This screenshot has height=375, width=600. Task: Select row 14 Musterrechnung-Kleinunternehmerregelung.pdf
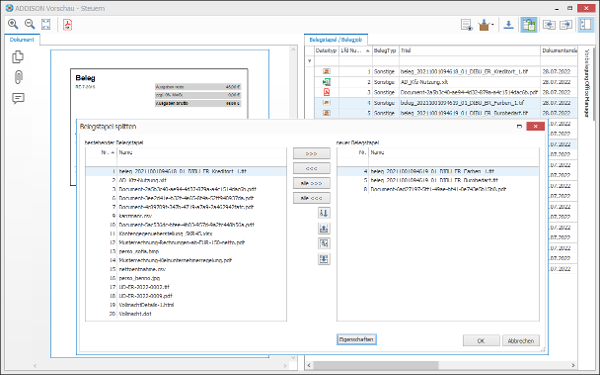186,260
